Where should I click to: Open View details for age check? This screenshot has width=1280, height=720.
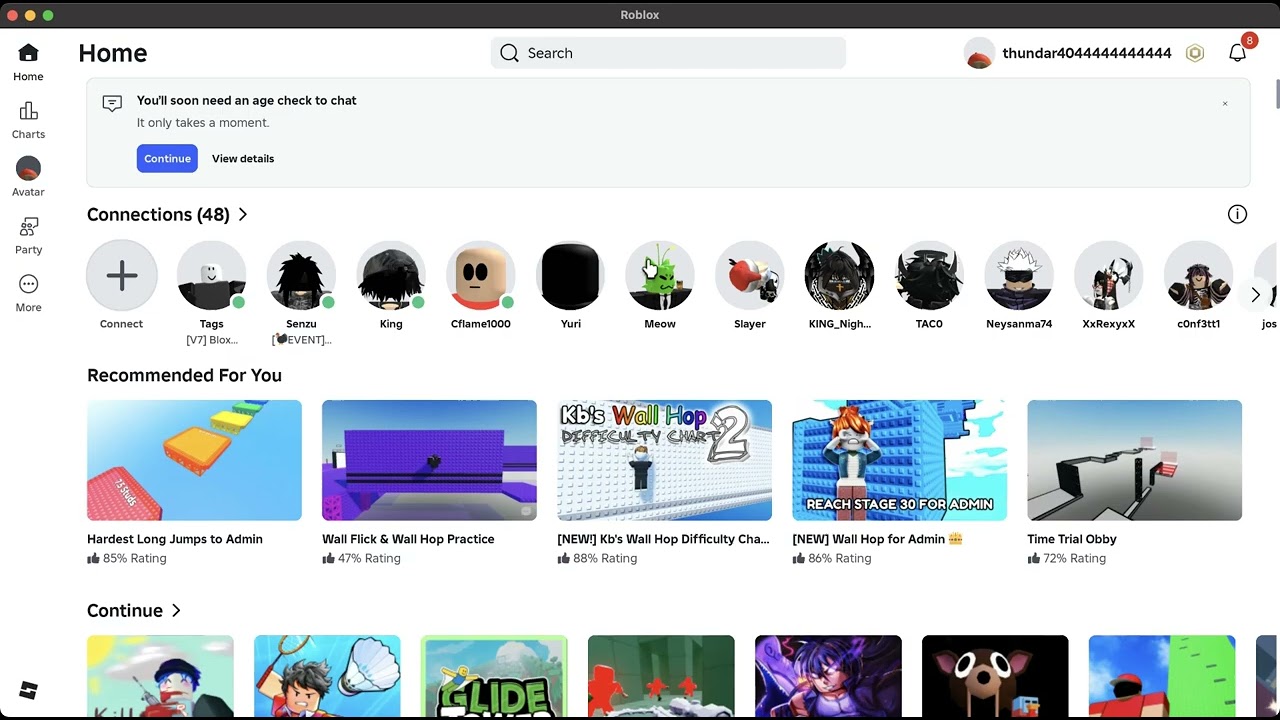click(243, 158)
